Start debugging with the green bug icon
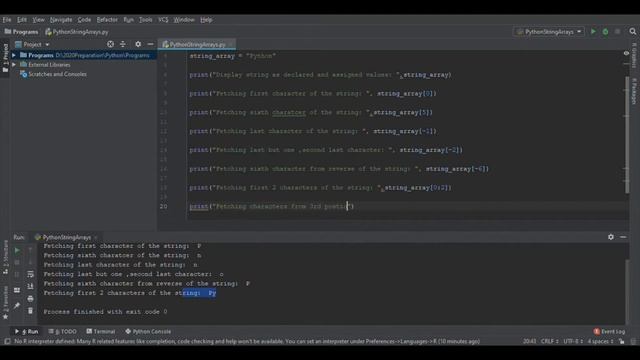 coord(605,31)
